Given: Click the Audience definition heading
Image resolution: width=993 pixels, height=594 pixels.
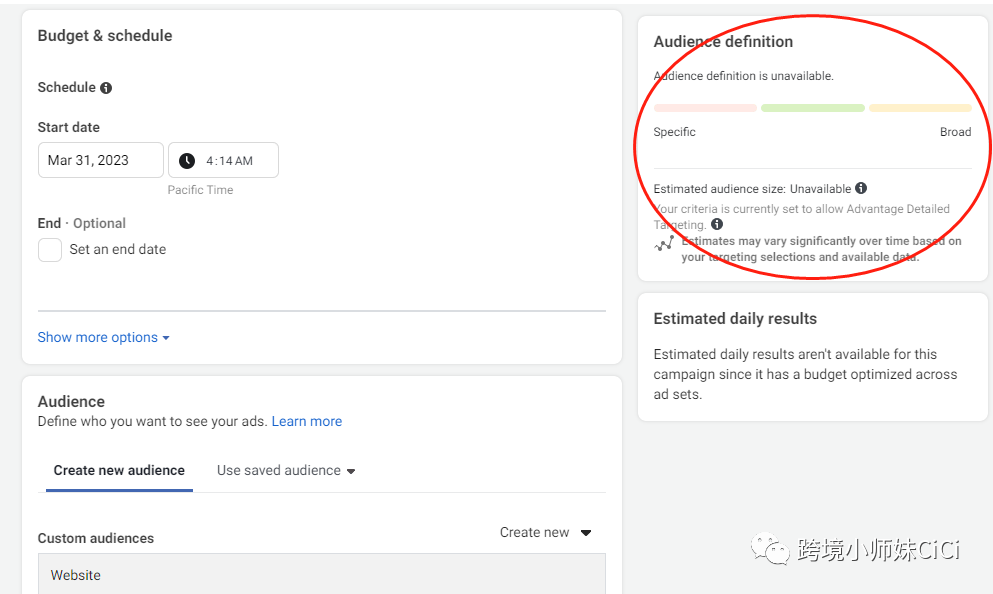Looking at the screenshot, I should [723, 42].
